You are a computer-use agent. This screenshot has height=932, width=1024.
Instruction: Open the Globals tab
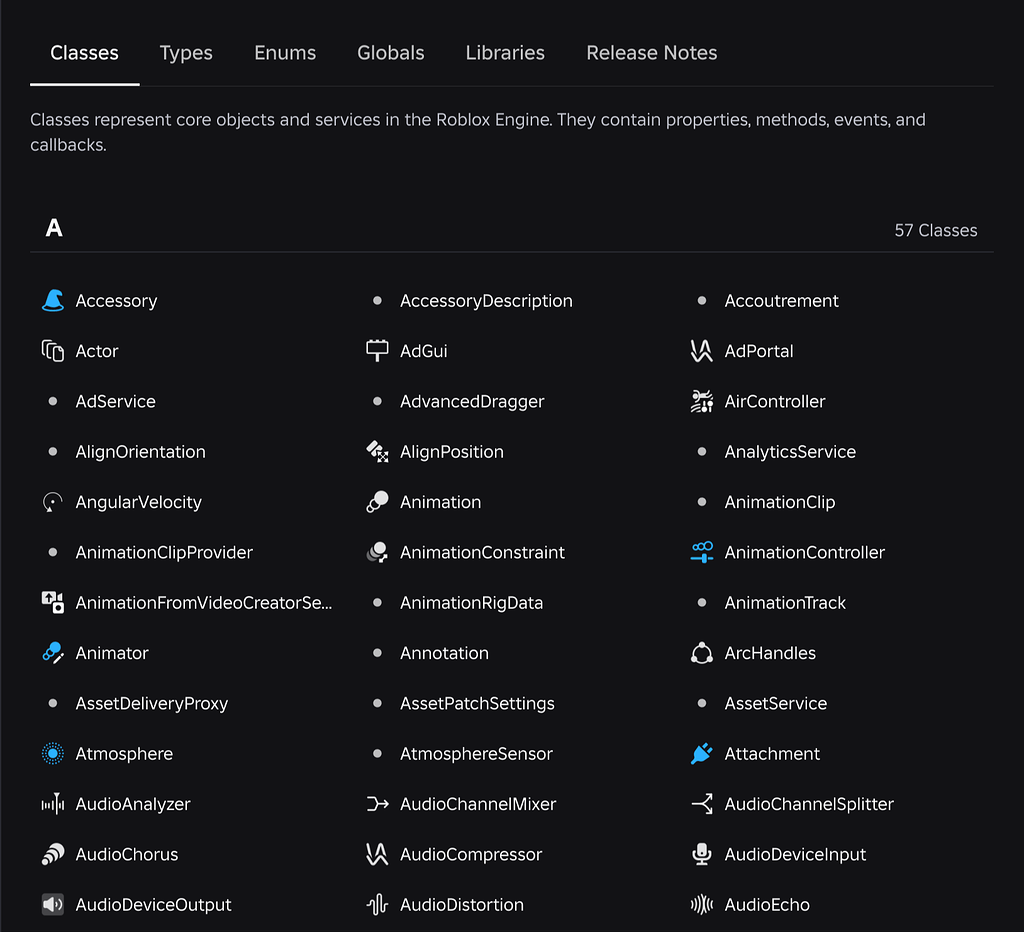tap(390, 53)
